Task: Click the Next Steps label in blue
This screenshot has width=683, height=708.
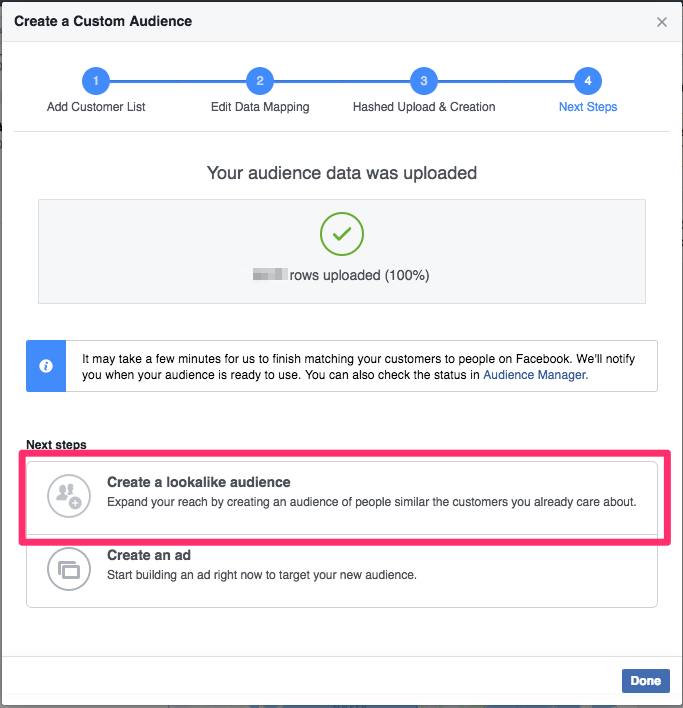Action: point(588,107)
